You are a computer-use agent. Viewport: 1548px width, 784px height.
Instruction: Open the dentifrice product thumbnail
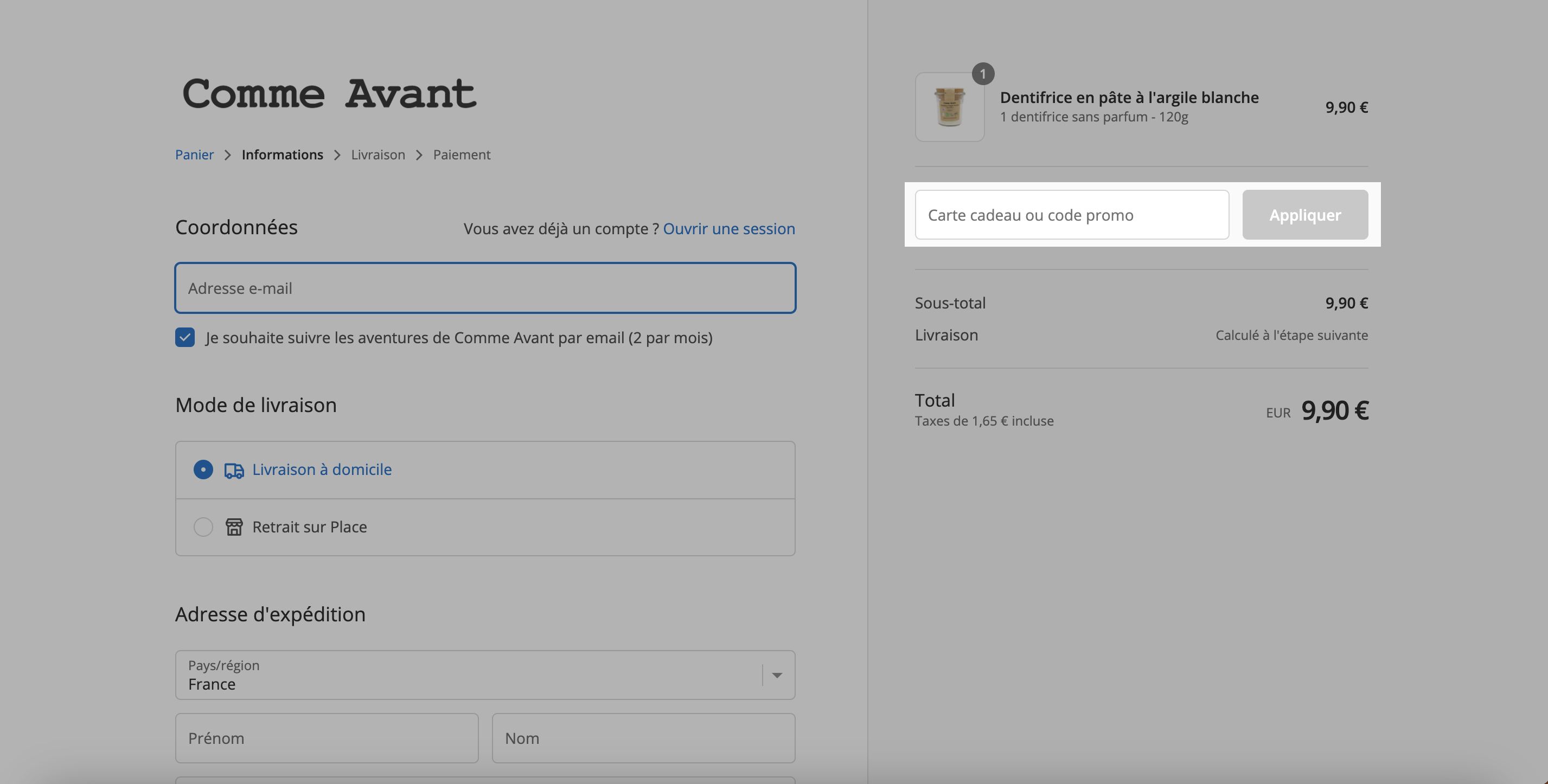coord(950,107)
